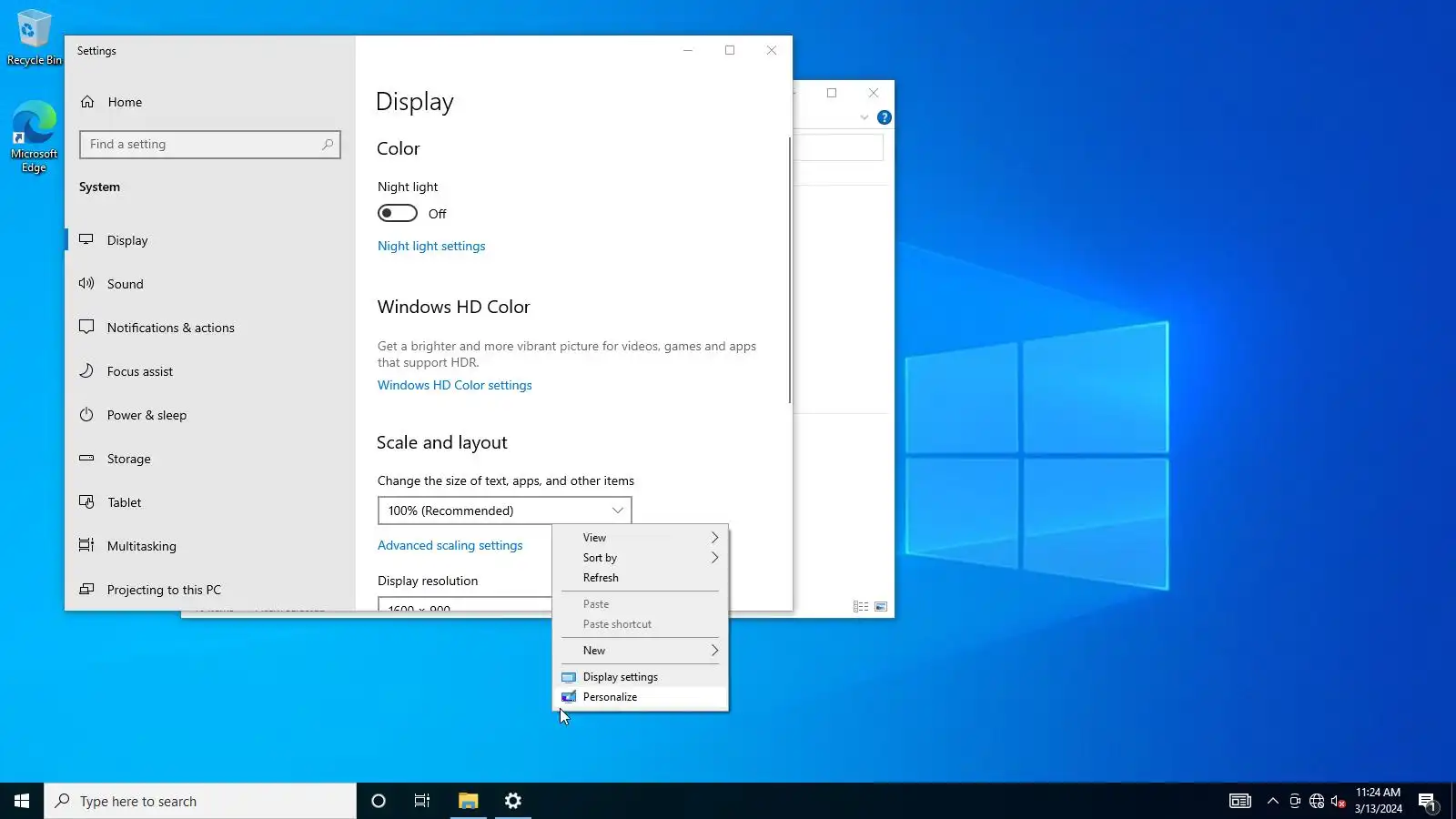Viewport: 1456px width, 819px height.
Task: Open Windows HD Color settings link
Action: coord(455,385)
